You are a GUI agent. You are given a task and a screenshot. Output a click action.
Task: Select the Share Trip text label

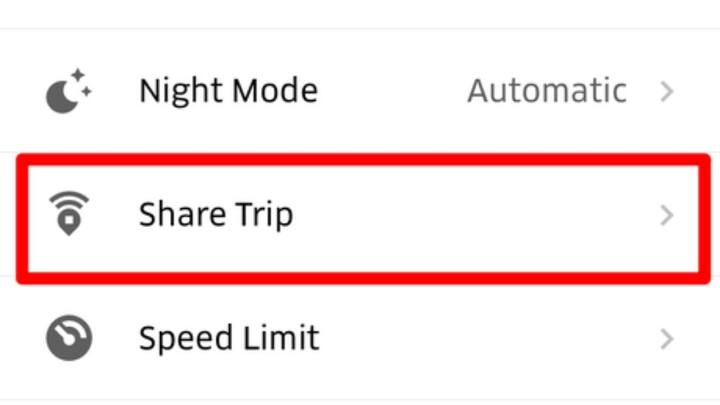(216, 214)
